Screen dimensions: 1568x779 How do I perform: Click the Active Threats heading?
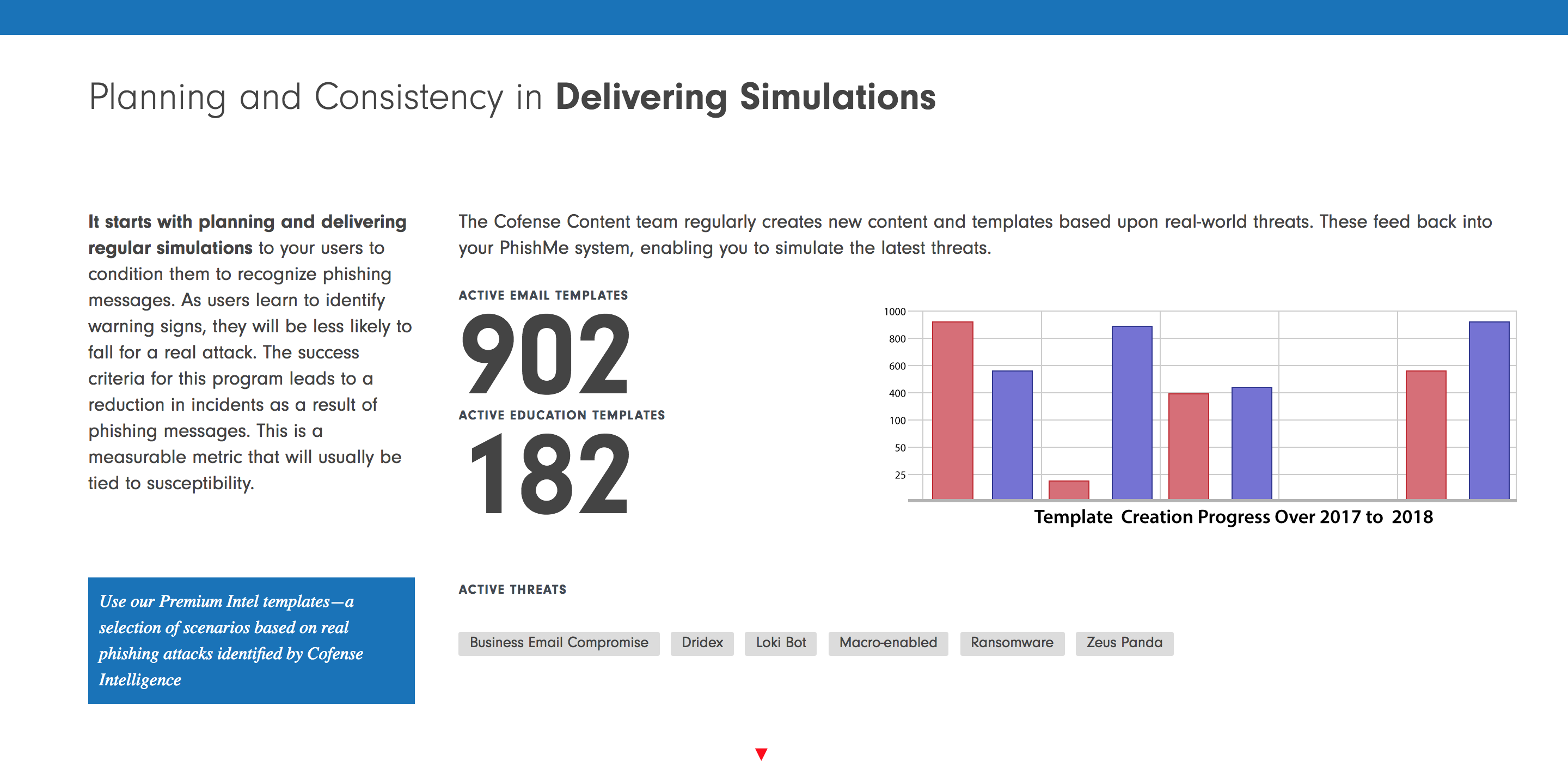(x=512, y=589)
